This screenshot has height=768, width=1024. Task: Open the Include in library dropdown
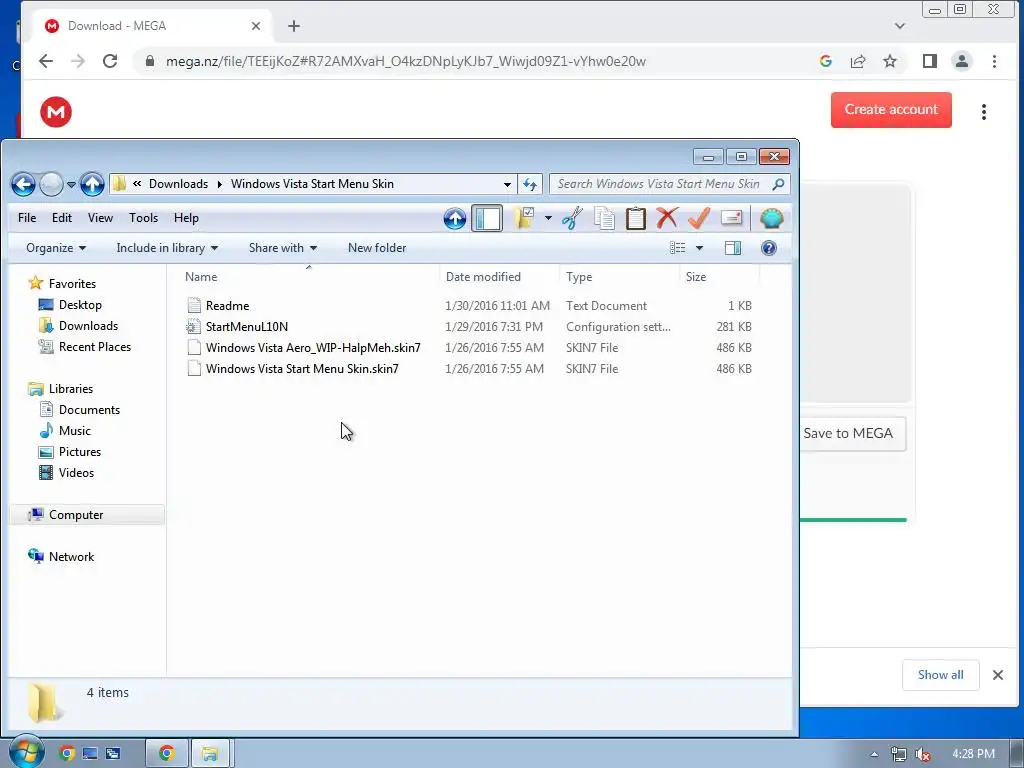(167, 248)
